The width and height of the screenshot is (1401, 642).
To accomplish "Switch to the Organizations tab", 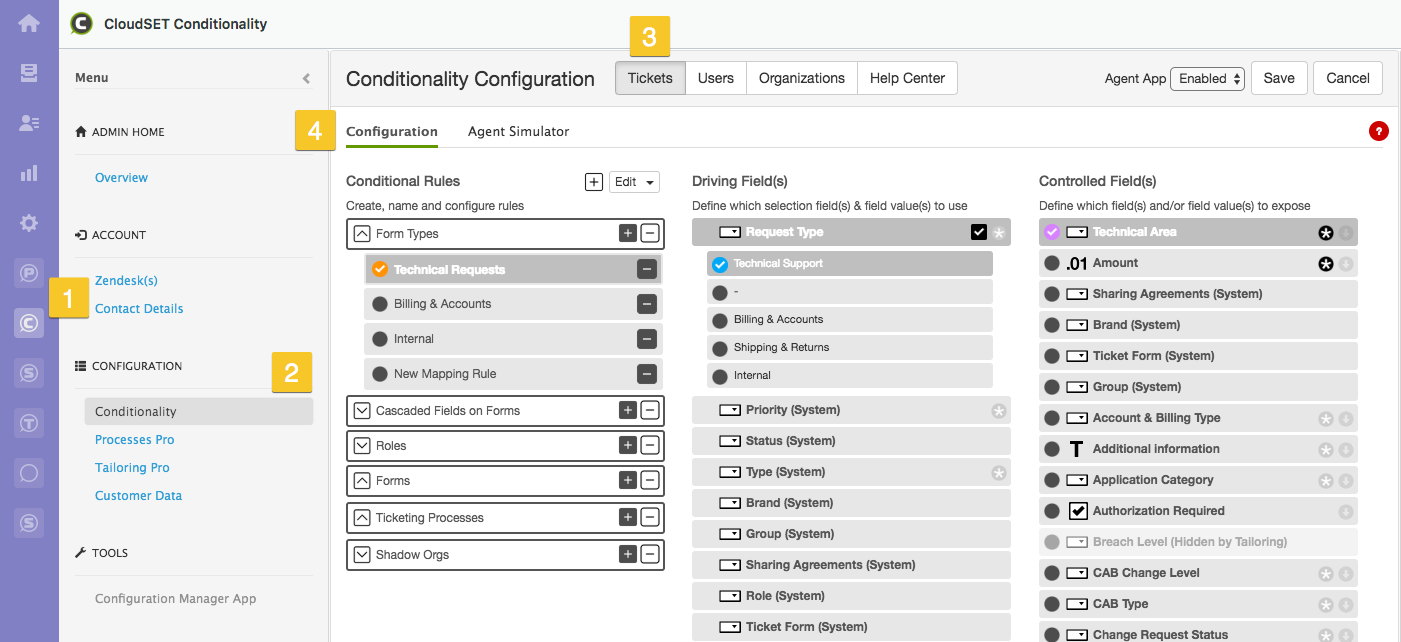I will [801, 78].
